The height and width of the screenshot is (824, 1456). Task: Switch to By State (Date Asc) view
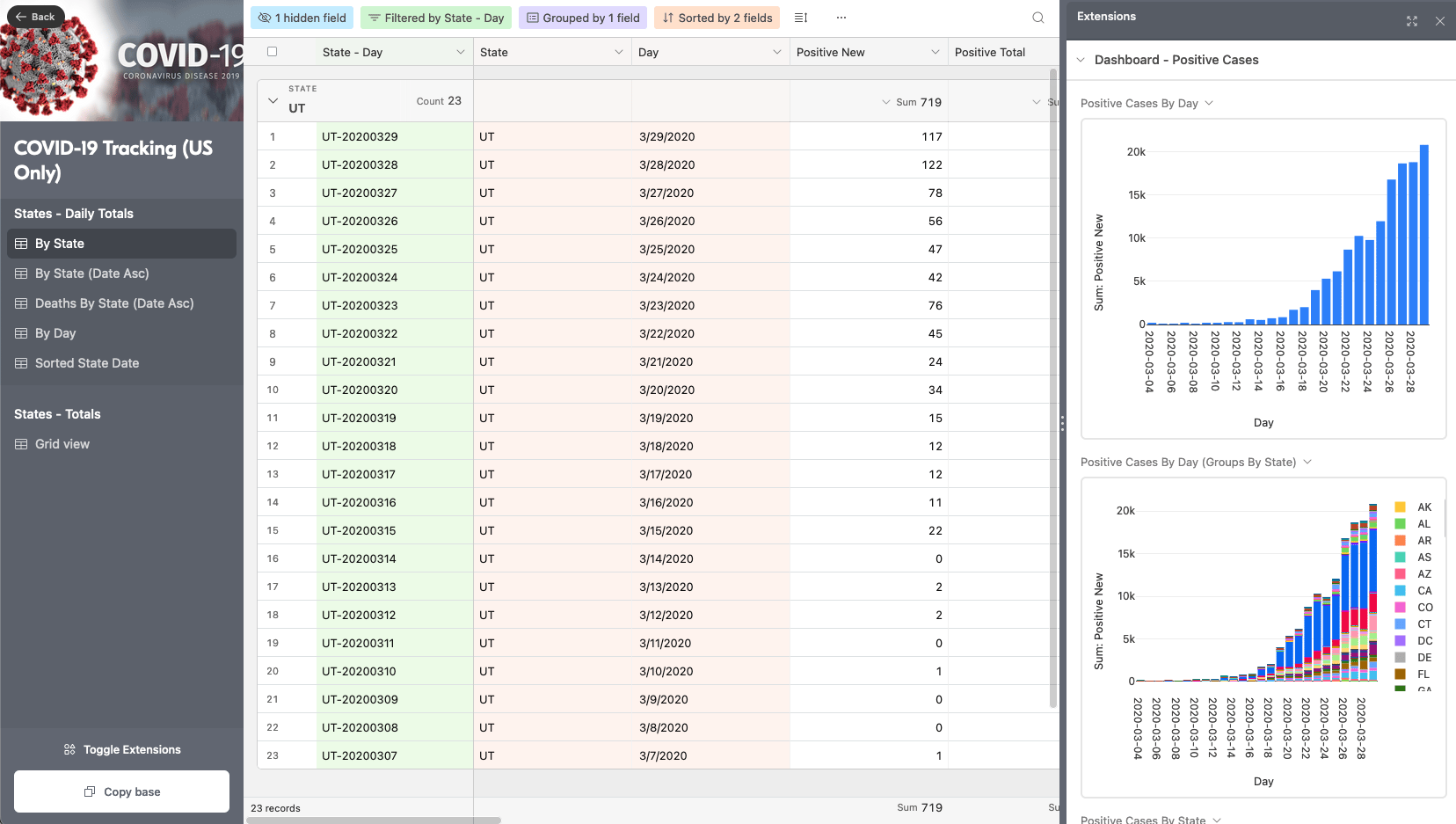91,273
